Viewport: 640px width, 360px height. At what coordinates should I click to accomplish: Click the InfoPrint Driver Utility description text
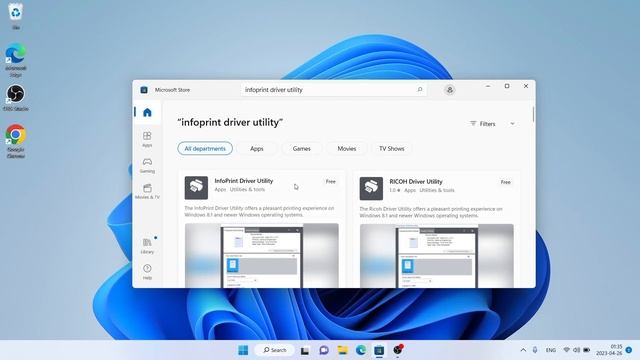pos(259,211)
